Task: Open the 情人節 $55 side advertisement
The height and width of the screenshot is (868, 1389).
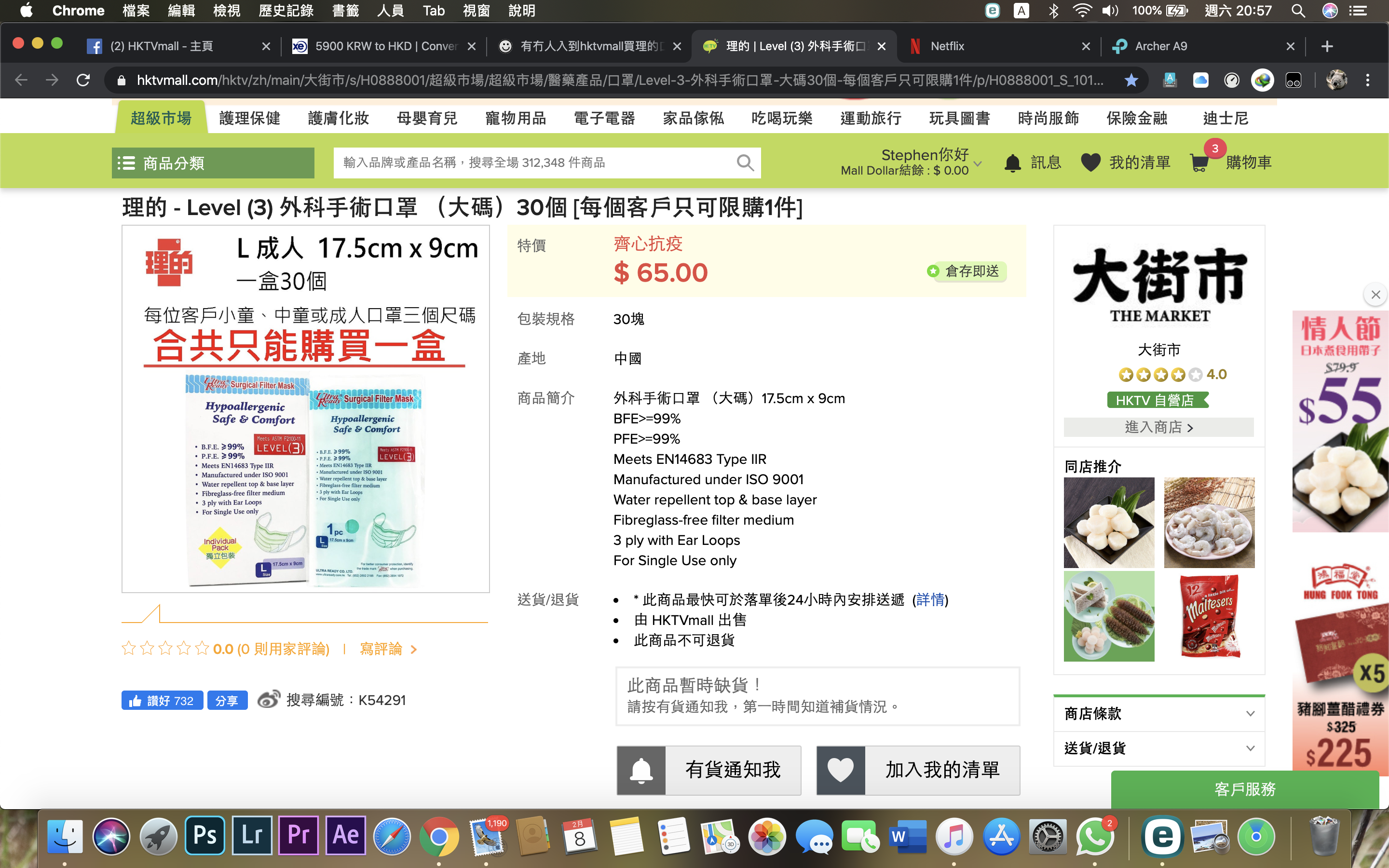Action: pyautogui.click(x=1340, y=421)
